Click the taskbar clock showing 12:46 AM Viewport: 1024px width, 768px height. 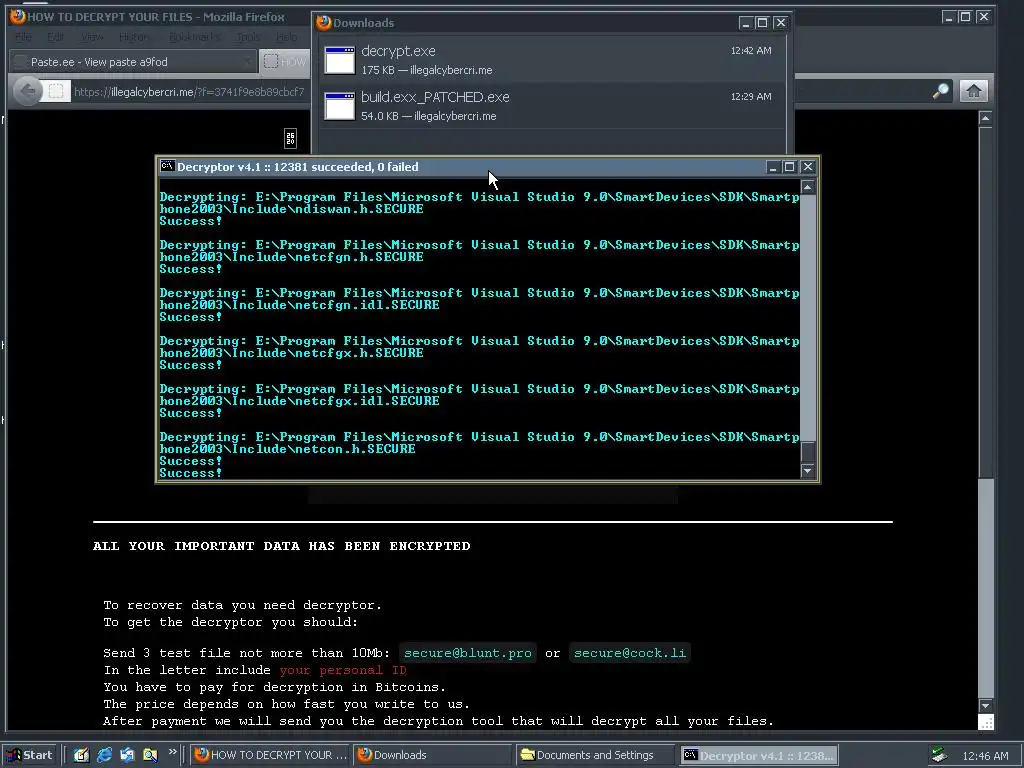(x=985, y=756)
